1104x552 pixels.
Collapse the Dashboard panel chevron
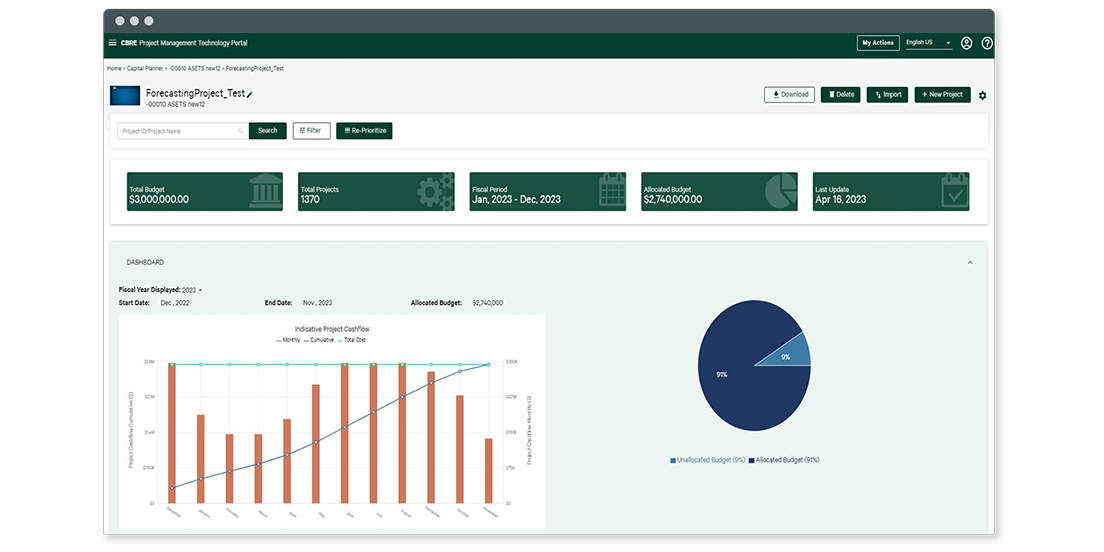point(968,262)
